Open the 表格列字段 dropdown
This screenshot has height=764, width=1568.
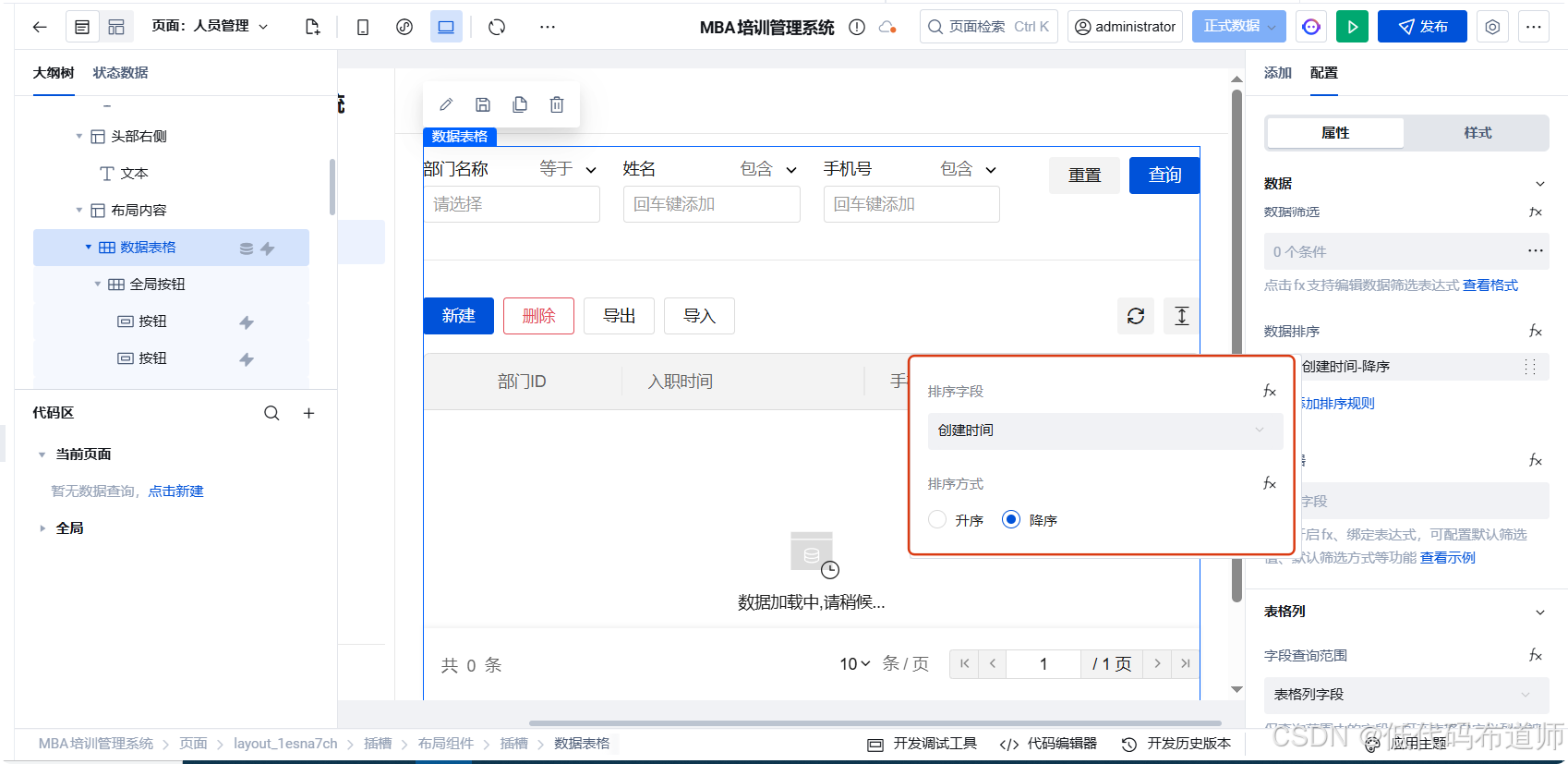[x=1406, y=695]
